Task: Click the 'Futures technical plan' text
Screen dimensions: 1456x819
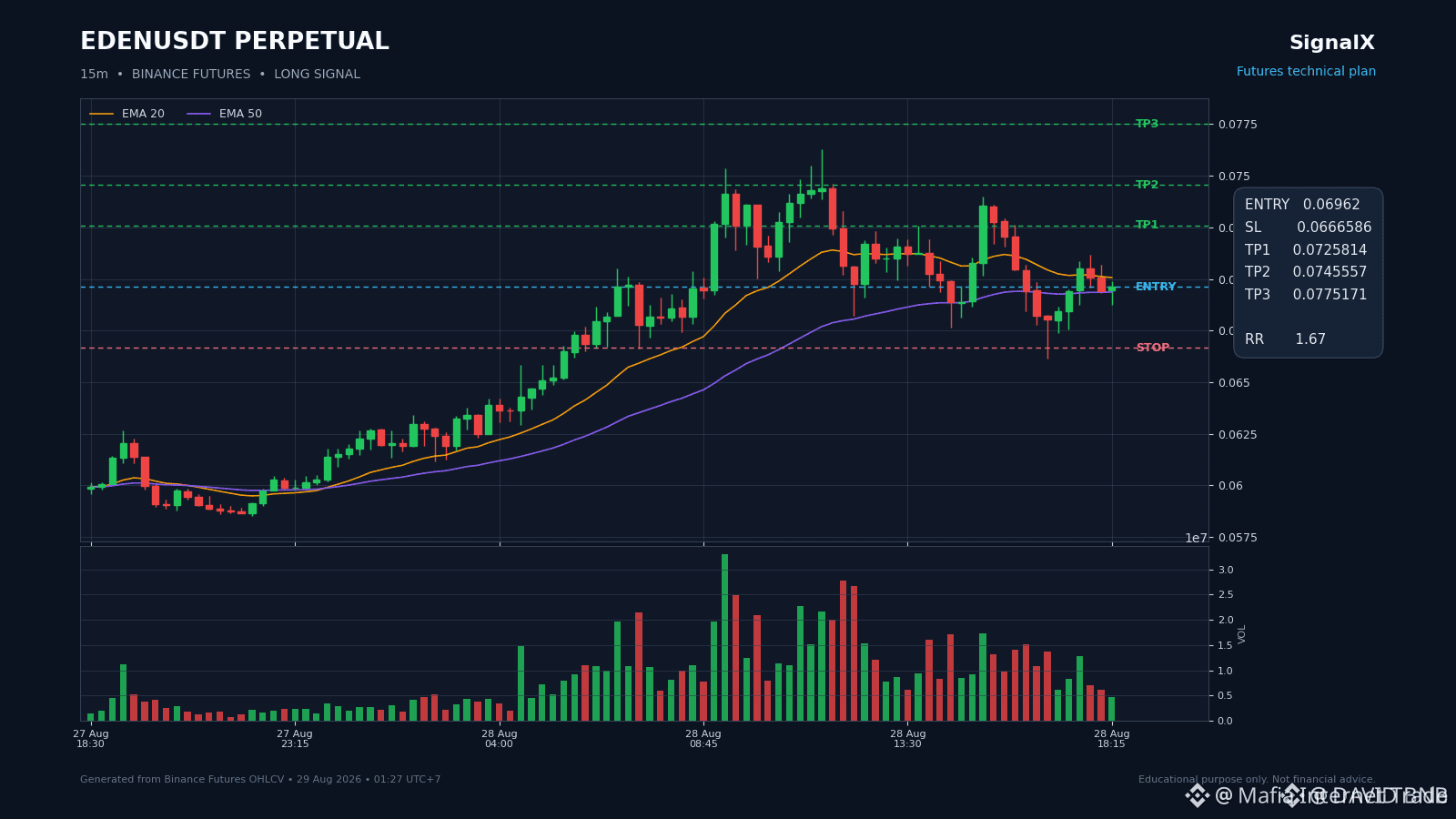Action: tap(1306, 72)
